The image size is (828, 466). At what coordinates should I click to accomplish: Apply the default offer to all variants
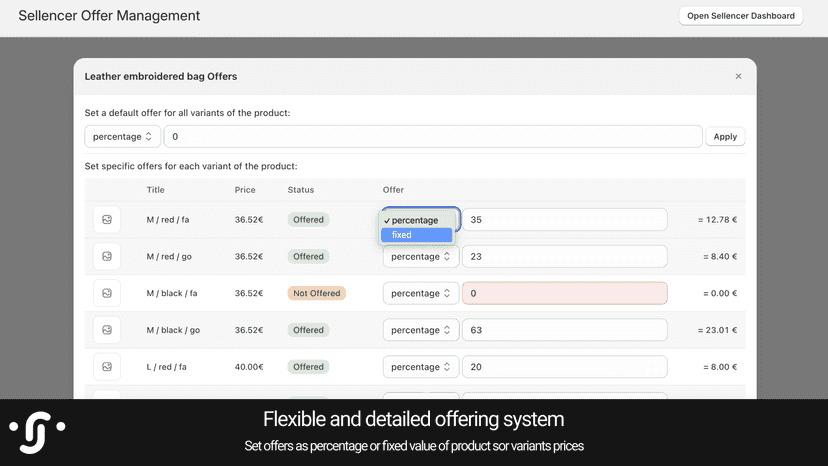point(725,136)
